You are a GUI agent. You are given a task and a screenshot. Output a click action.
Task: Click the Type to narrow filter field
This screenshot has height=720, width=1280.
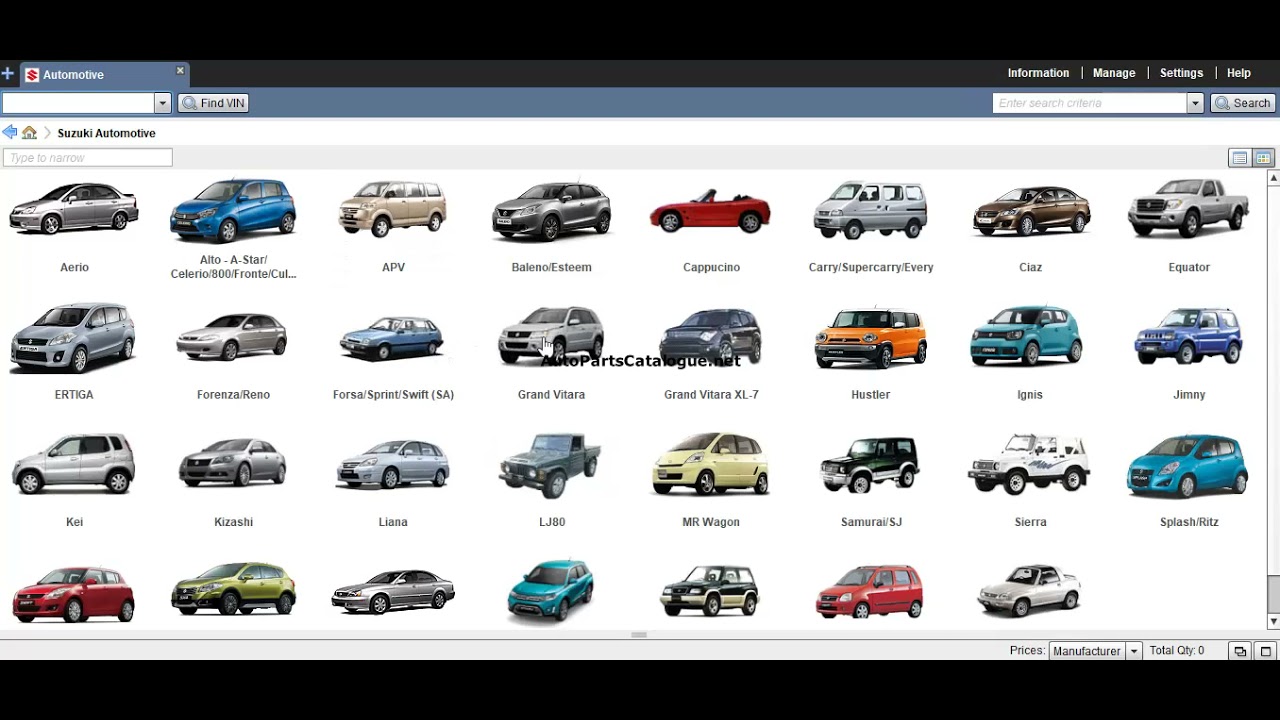[x=87, y=157]
